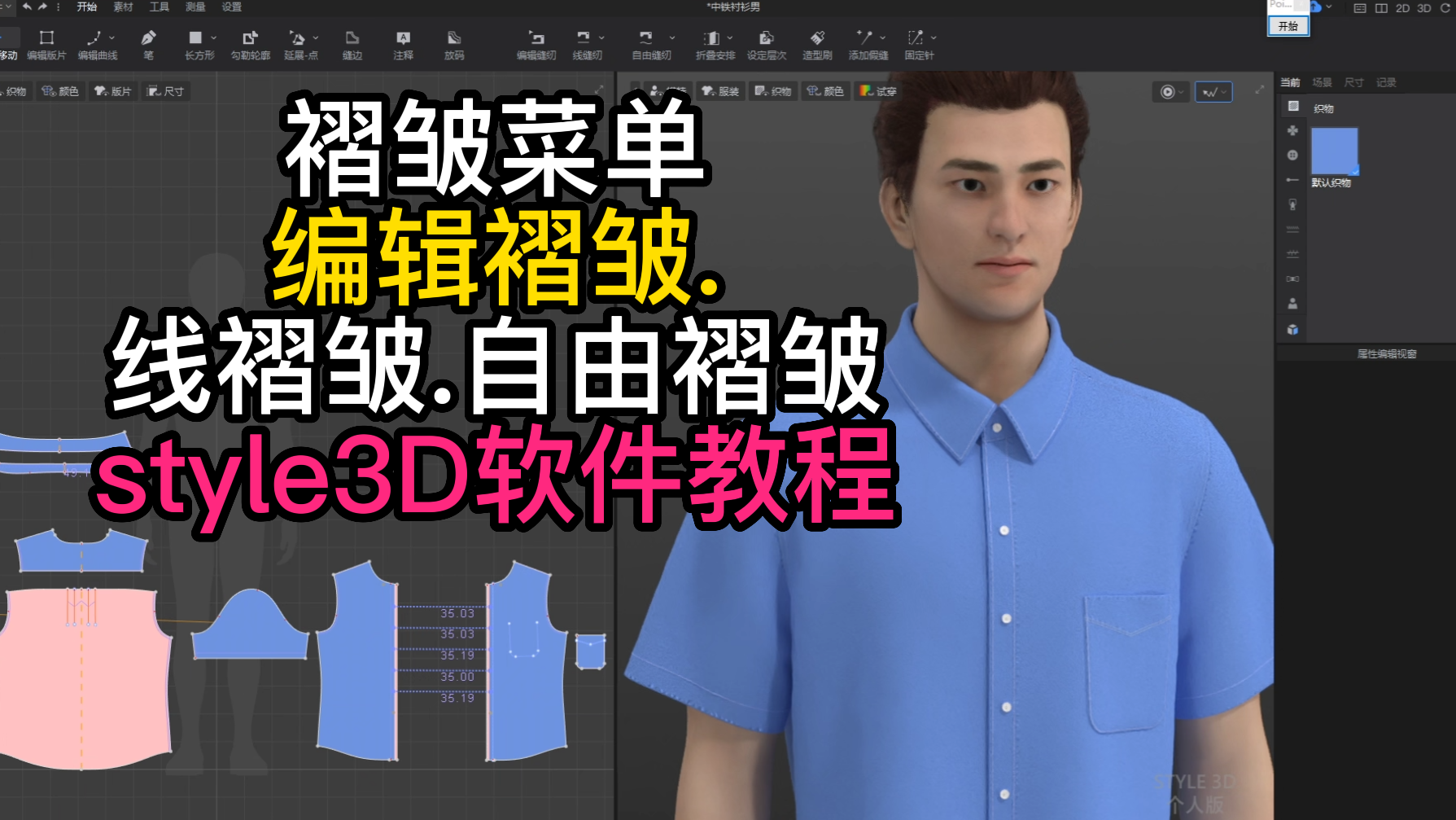This screenshot has height=820, width=1456.
Task: Switch to the 场景 panel tab
Action: pos(1322,82)
